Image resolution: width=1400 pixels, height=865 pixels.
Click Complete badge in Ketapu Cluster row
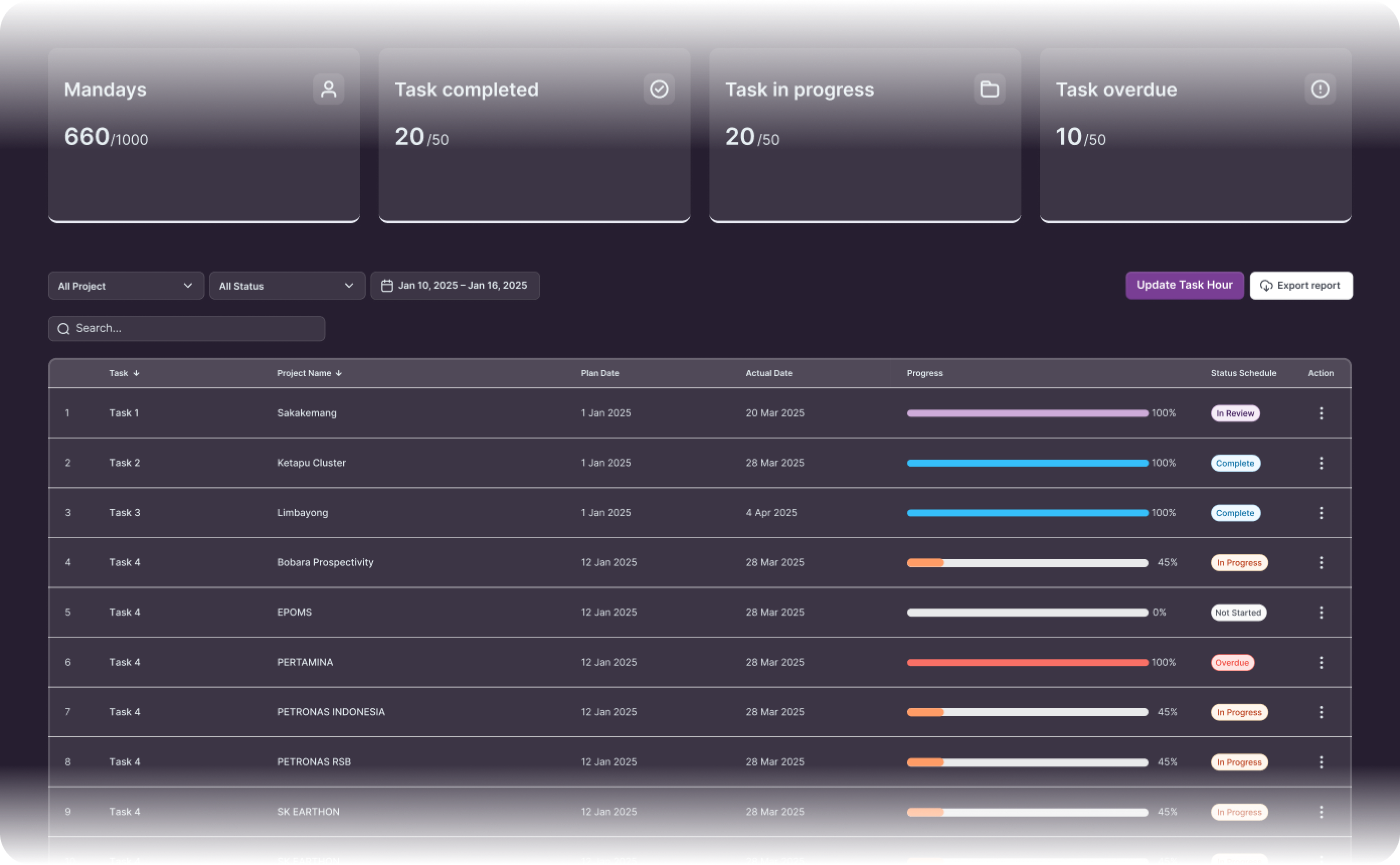pos(1235,463)
